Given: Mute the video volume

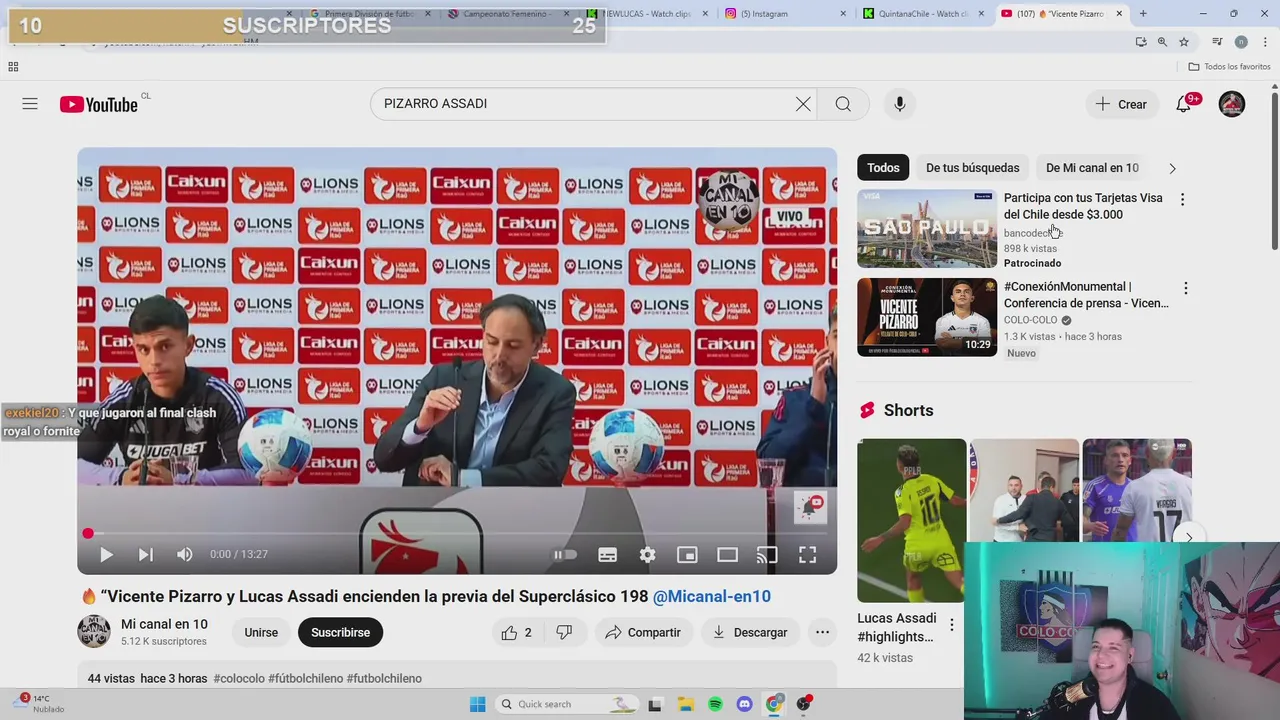Looking at the screenshot, I should 185,554.
